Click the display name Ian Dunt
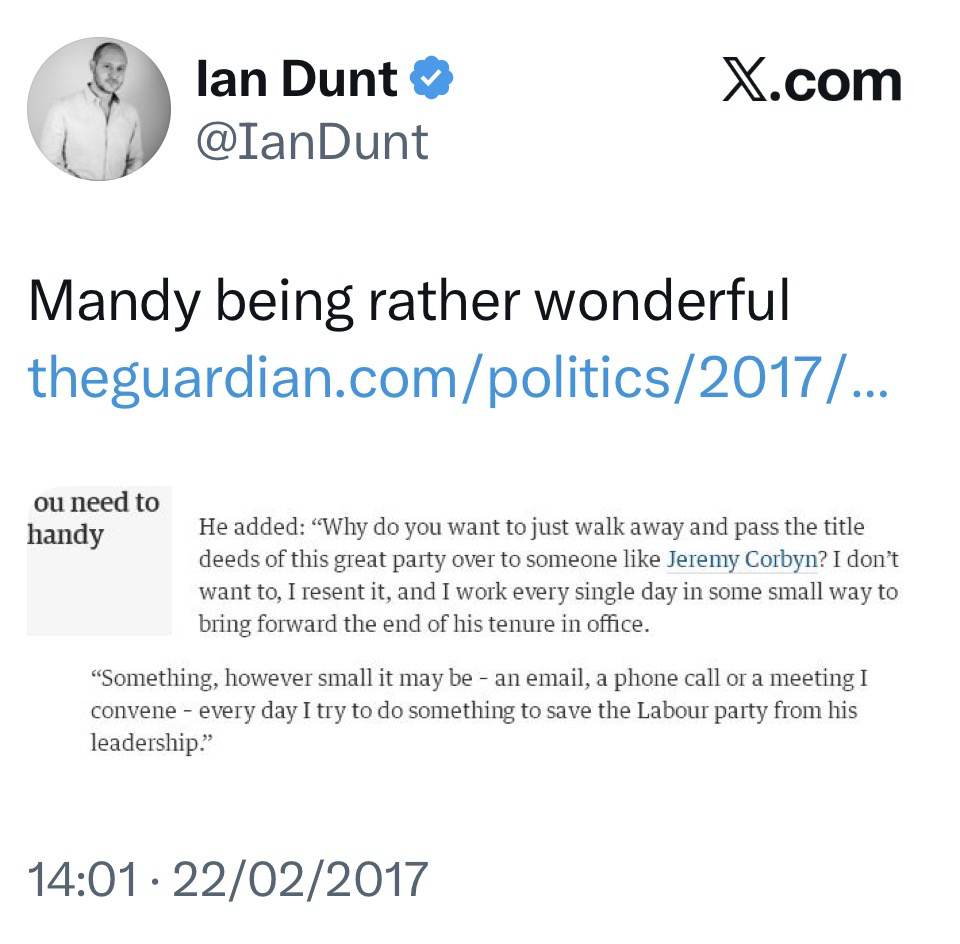 click(x=297, y=79)
